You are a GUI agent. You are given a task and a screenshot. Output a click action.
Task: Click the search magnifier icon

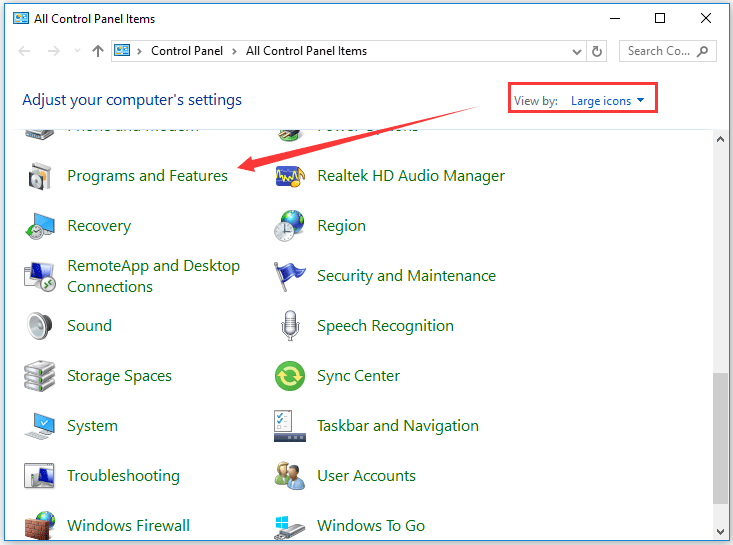(x=703, y=51)
